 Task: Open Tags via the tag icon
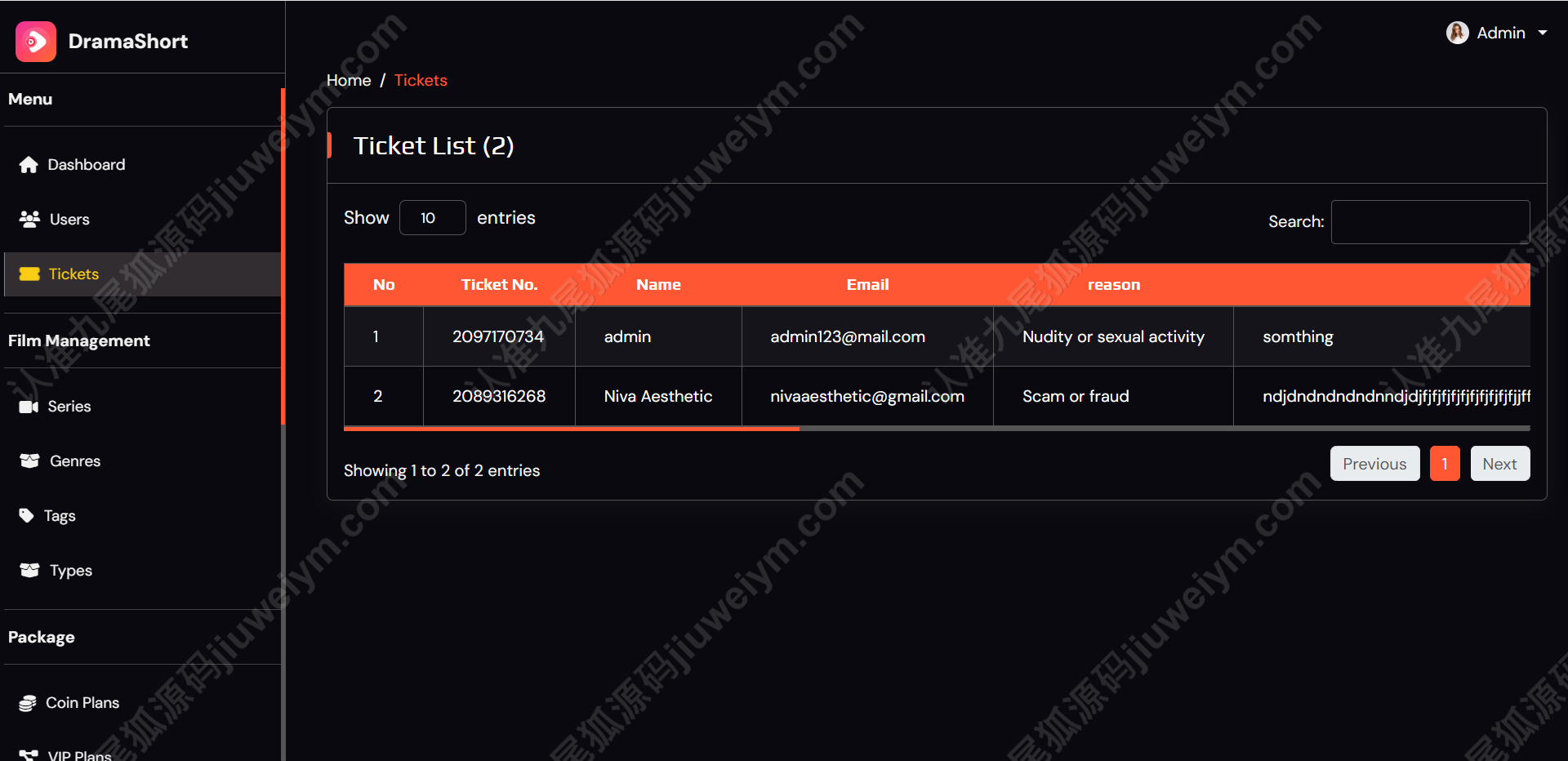[26, 515]
